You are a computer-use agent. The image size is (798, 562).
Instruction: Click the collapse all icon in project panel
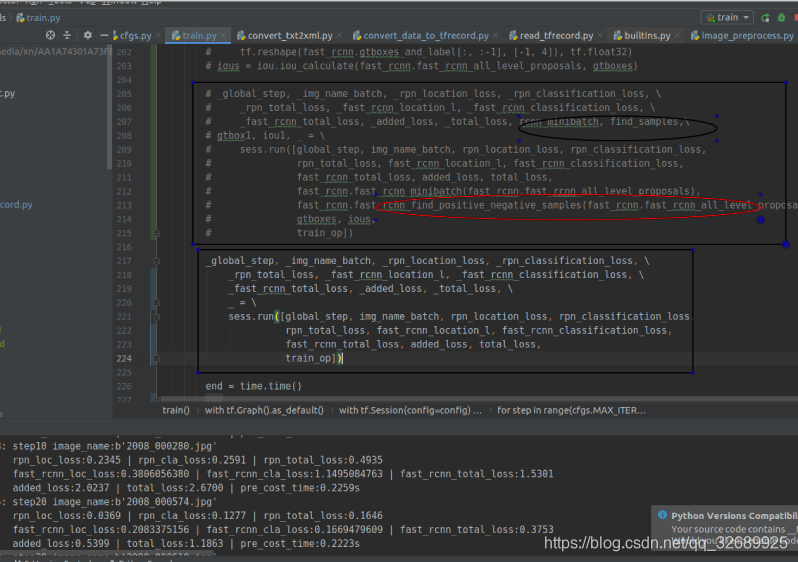[x=67, y=35]
